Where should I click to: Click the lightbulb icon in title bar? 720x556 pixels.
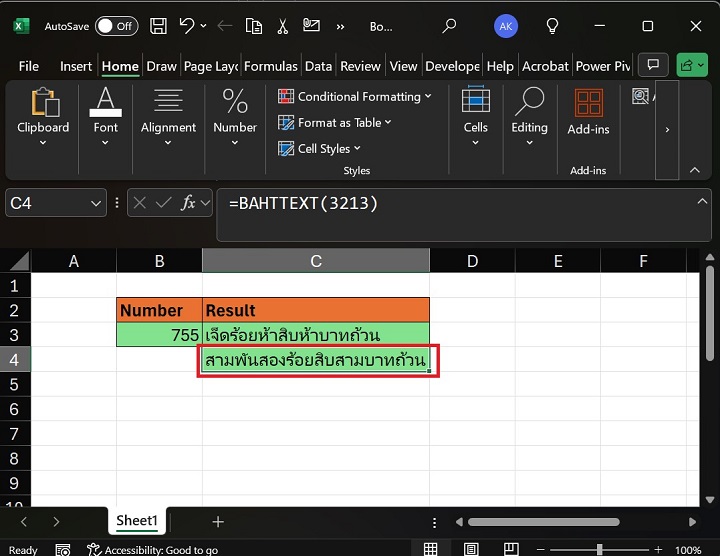pos(552,26)
